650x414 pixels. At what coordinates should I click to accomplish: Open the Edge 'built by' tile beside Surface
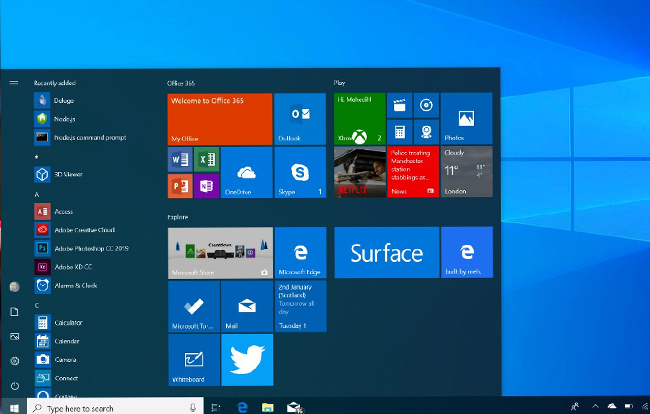467,252
